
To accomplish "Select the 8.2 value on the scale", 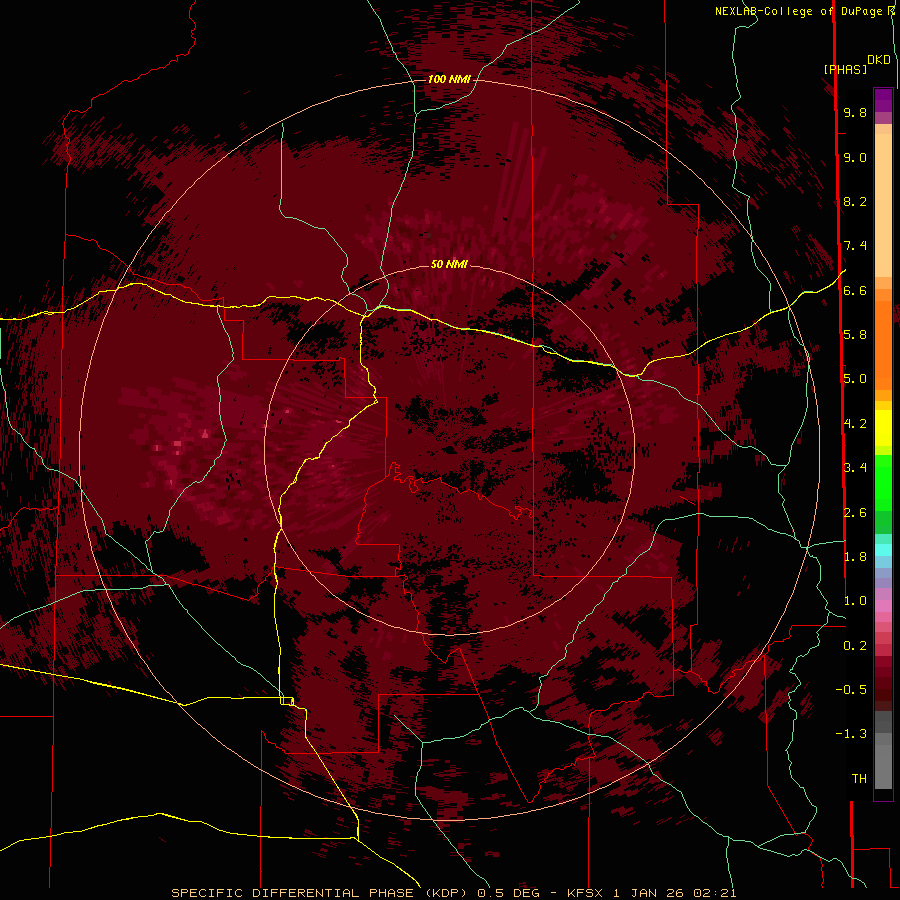I will (855, 202).
